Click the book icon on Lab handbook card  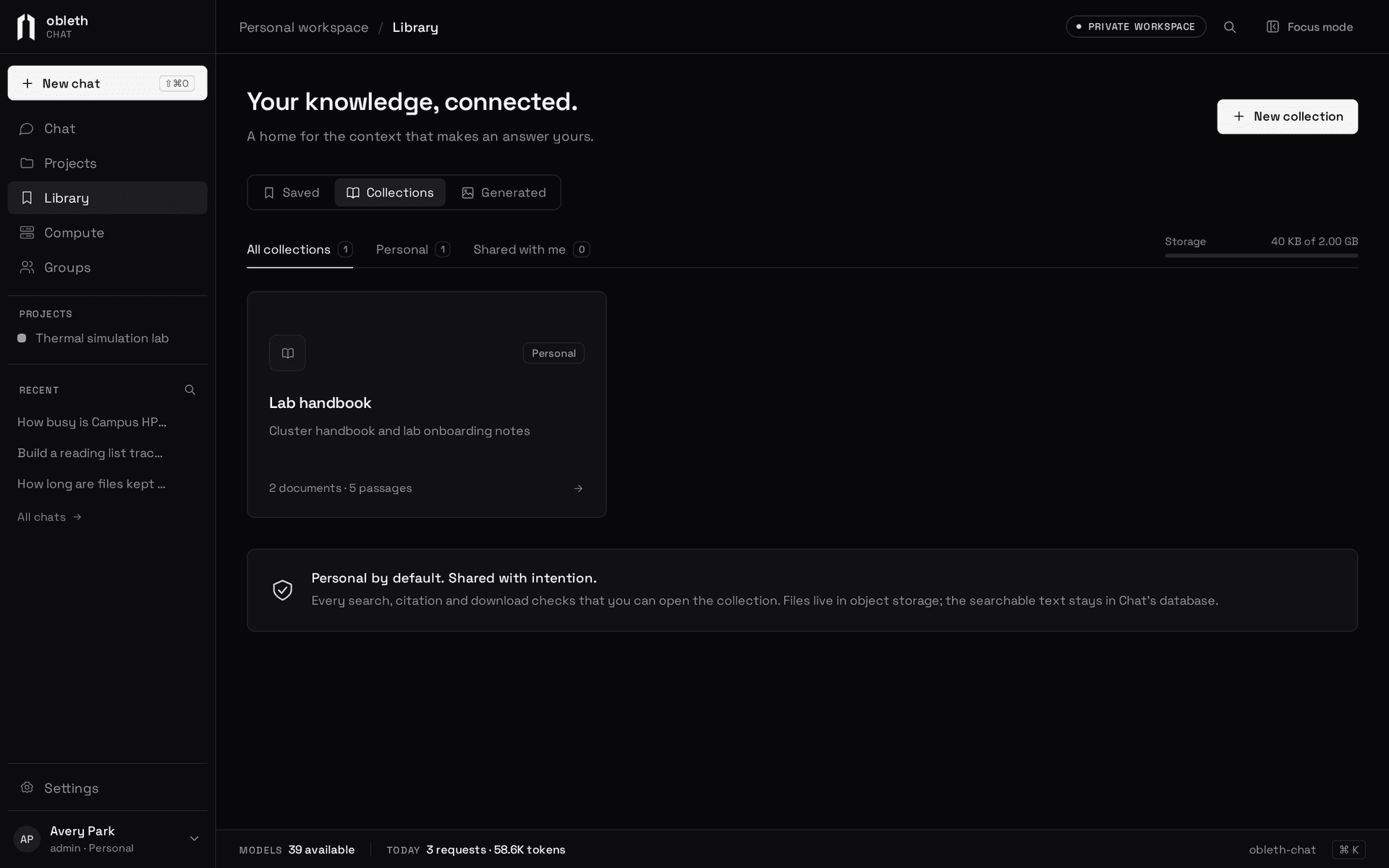point(287,353)
